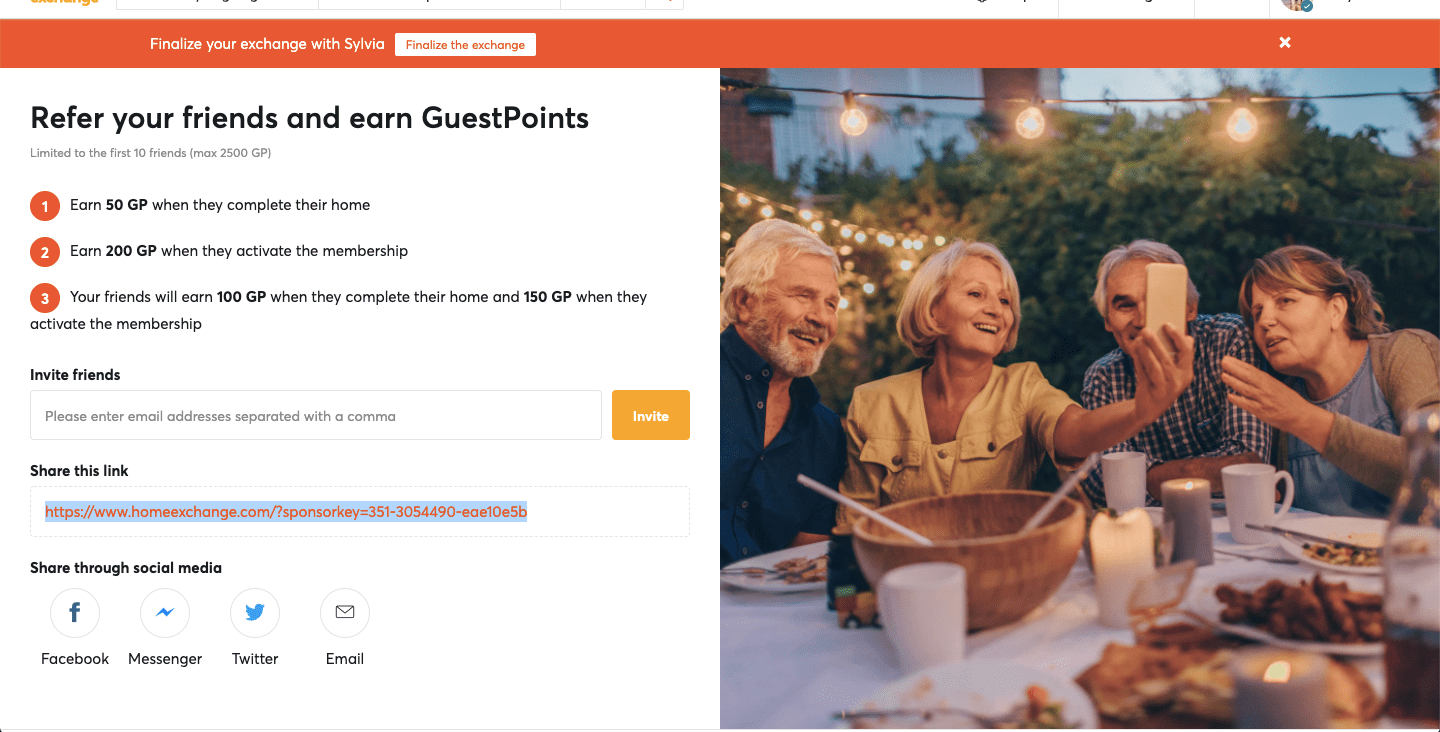Share the referral through Messenger icon
The height and width of the screenshot is (732, 1440).
click(165, 613)
